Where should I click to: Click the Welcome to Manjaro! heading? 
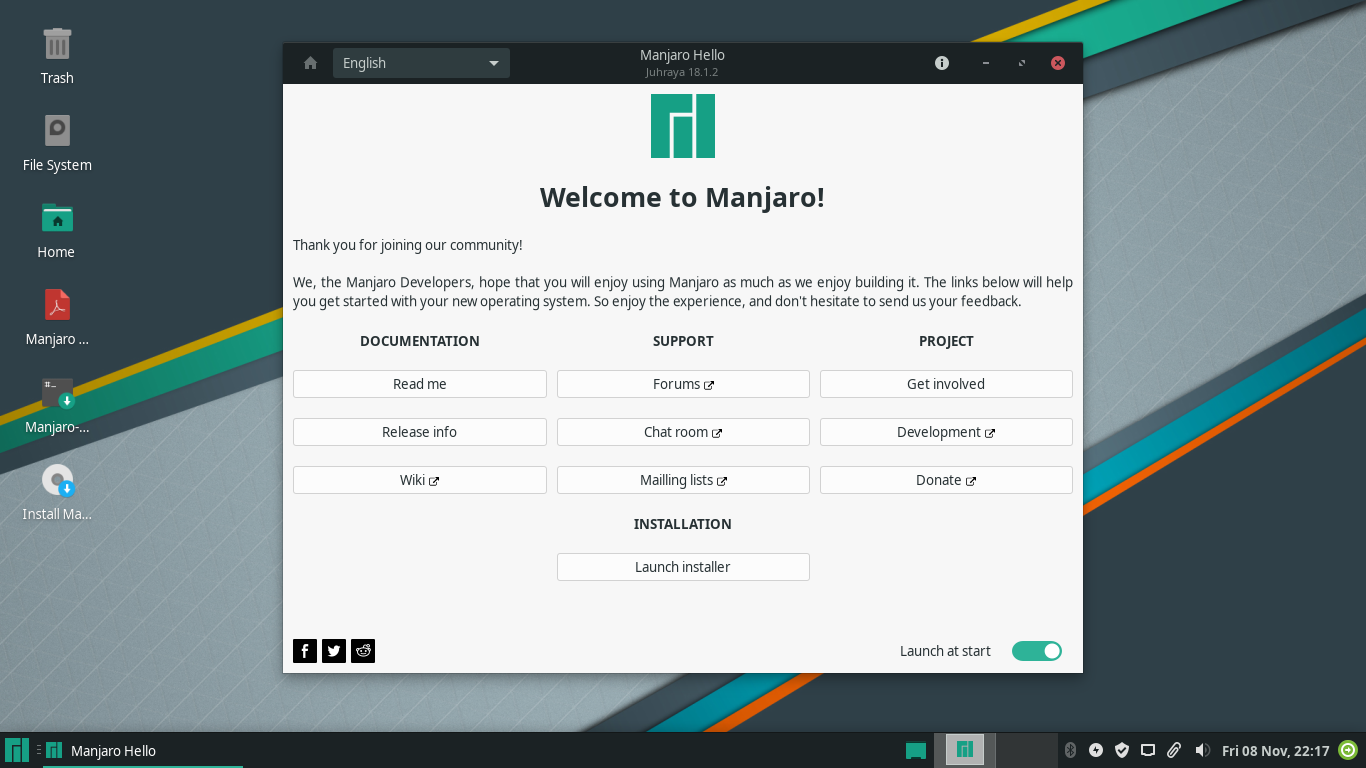[683, 197]
